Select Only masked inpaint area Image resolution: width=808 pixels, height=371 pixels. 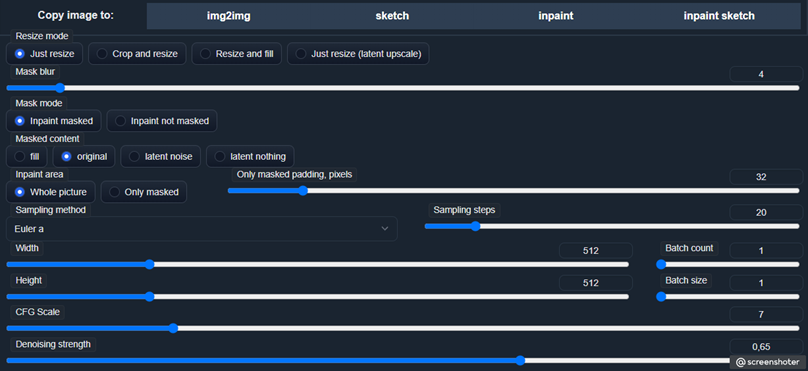pyautogui.click(x=144, y=192)
